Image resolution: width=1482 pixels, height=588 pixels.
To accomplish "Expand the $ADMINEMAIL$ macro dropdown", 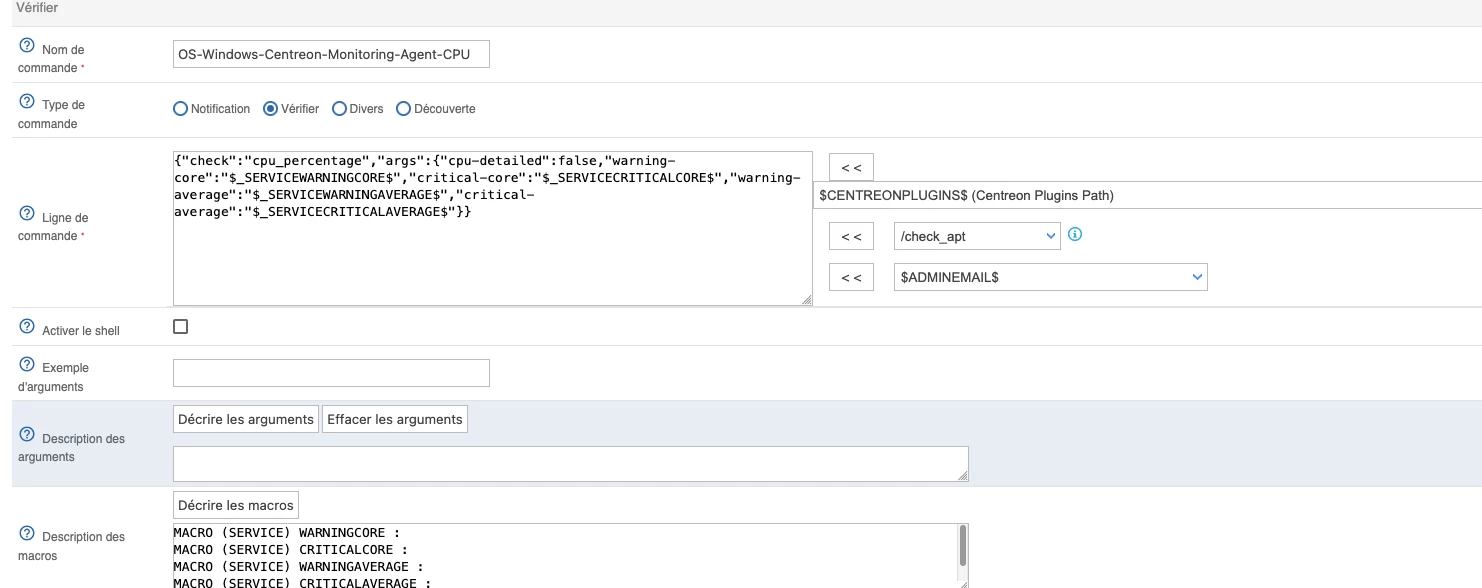I will (x=1050, y=278).
